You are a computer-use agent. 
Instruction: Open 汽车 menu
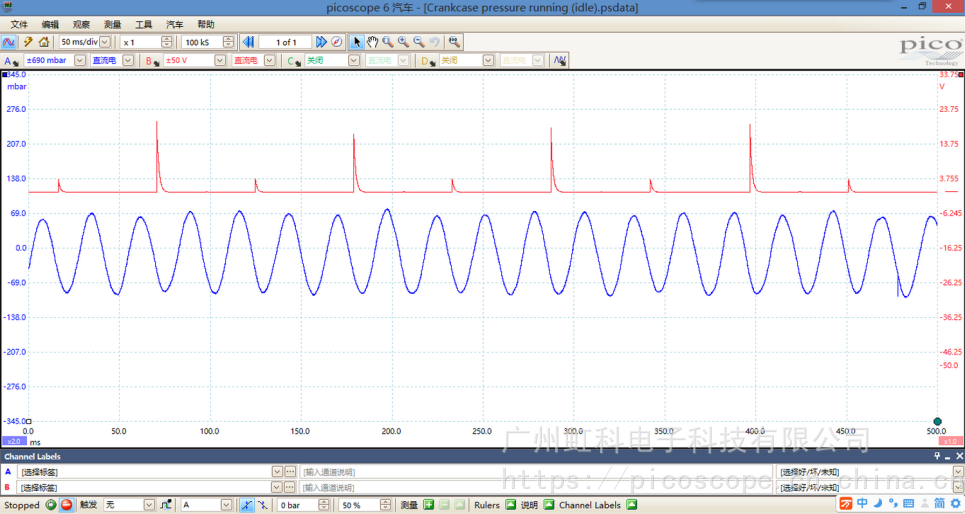[x=175, y=24]
